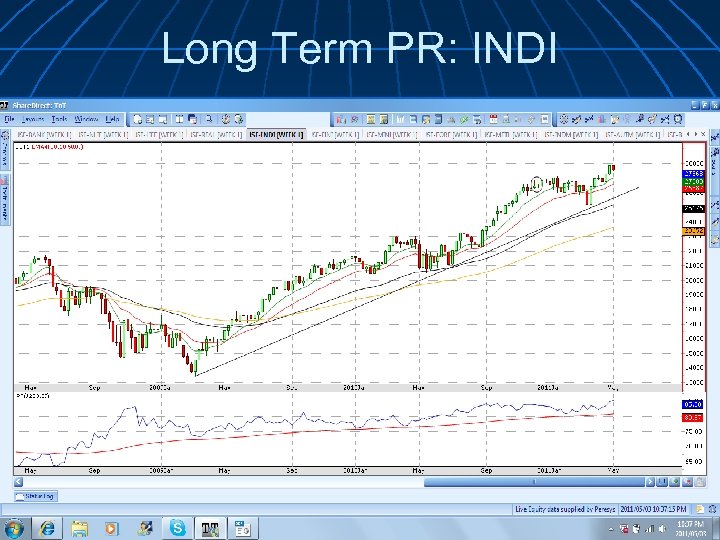
Task: Click "Live Equity data supplied by Peresys" text
Action: (x=565, y=509)
